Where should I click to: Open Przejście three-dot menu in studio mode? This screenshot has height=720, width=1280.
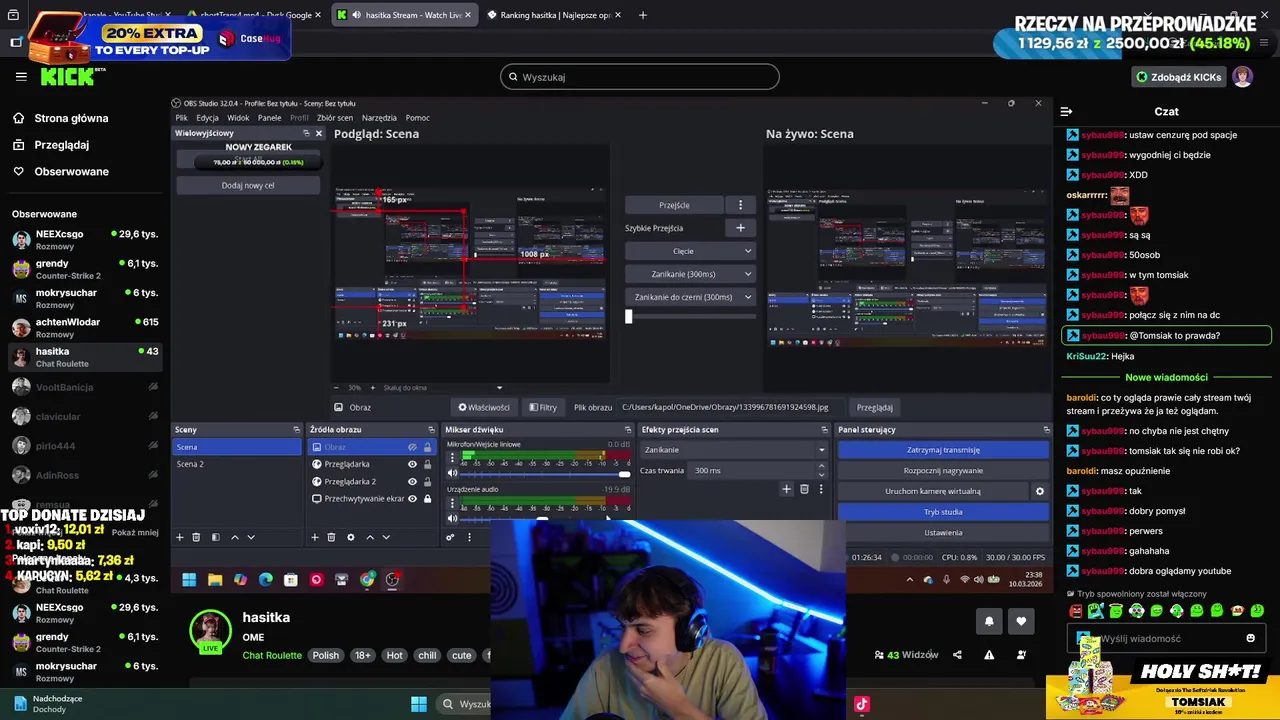tap(740, 205)
